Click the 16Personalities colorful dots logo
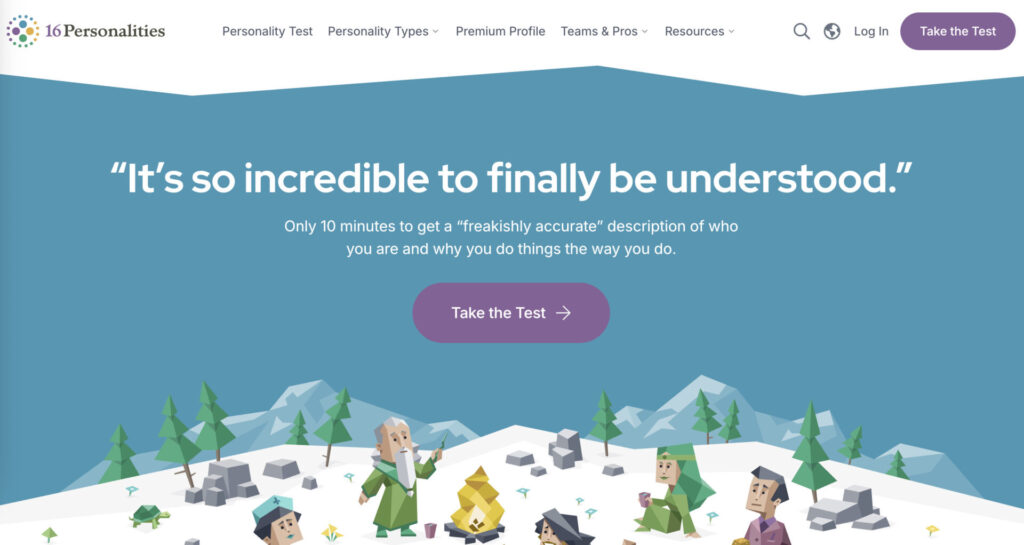 (x=22, y=31)
